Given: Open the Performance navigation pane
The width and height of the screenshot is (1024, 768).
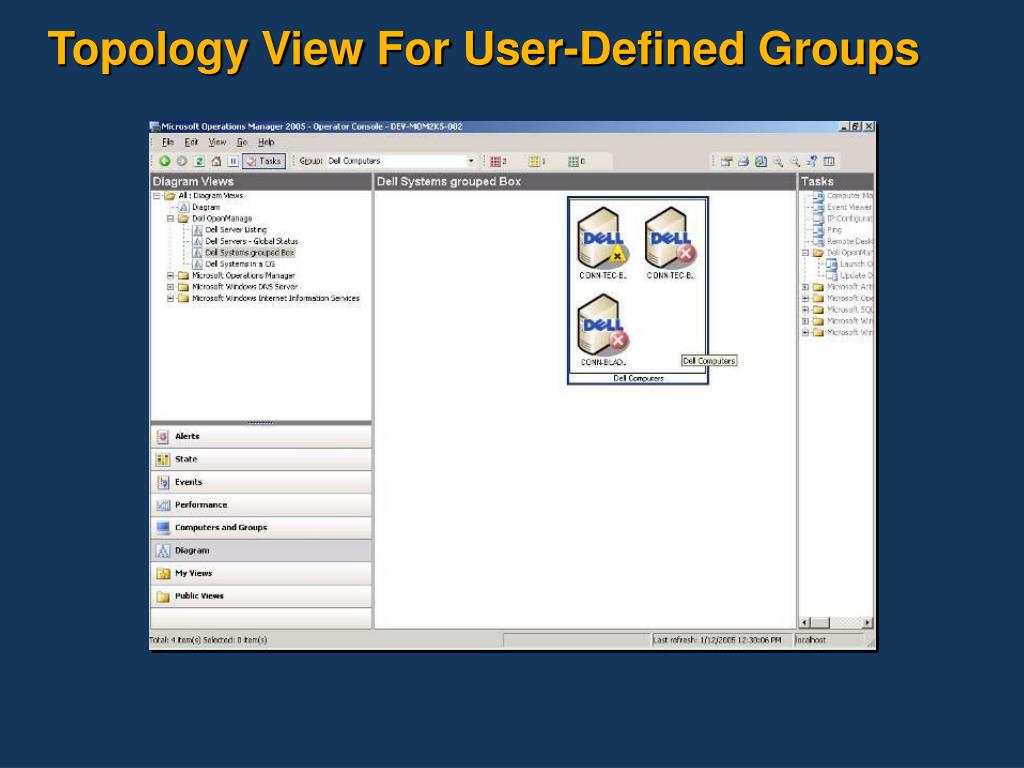Looking at the screenshot, I should pos(261,505).
